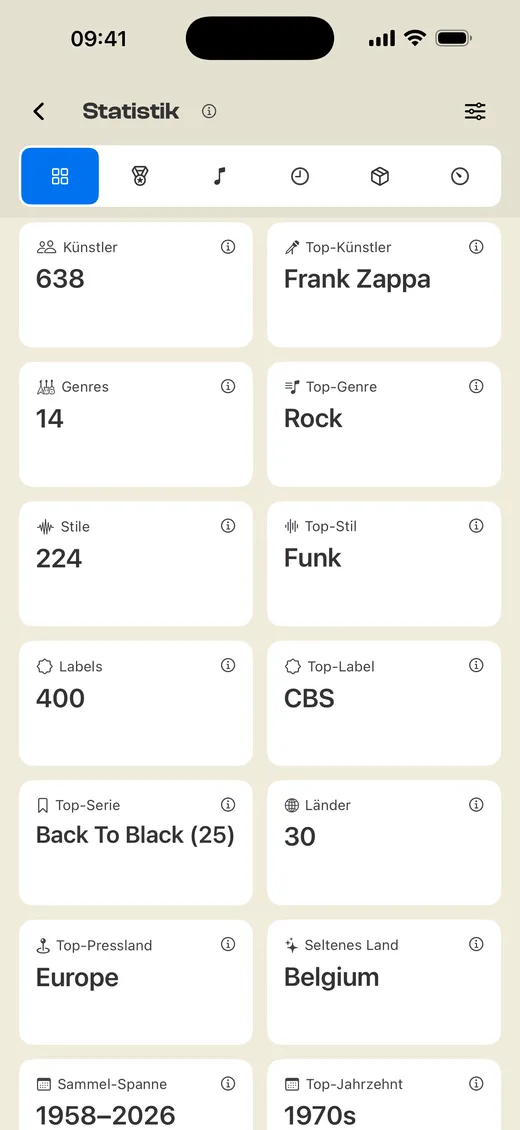
Task: Show info for the Labels card
Action: coord(228,666)
